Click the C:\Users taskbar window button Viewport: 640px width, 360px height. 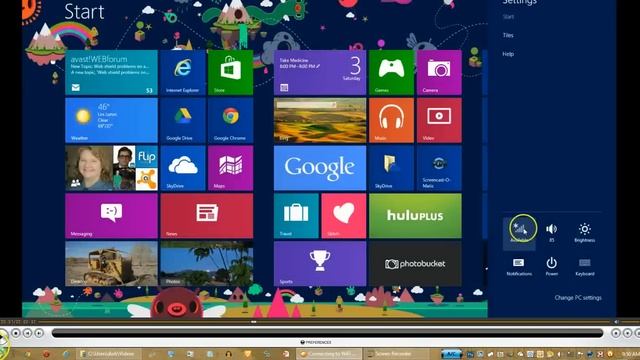[110, 354]
